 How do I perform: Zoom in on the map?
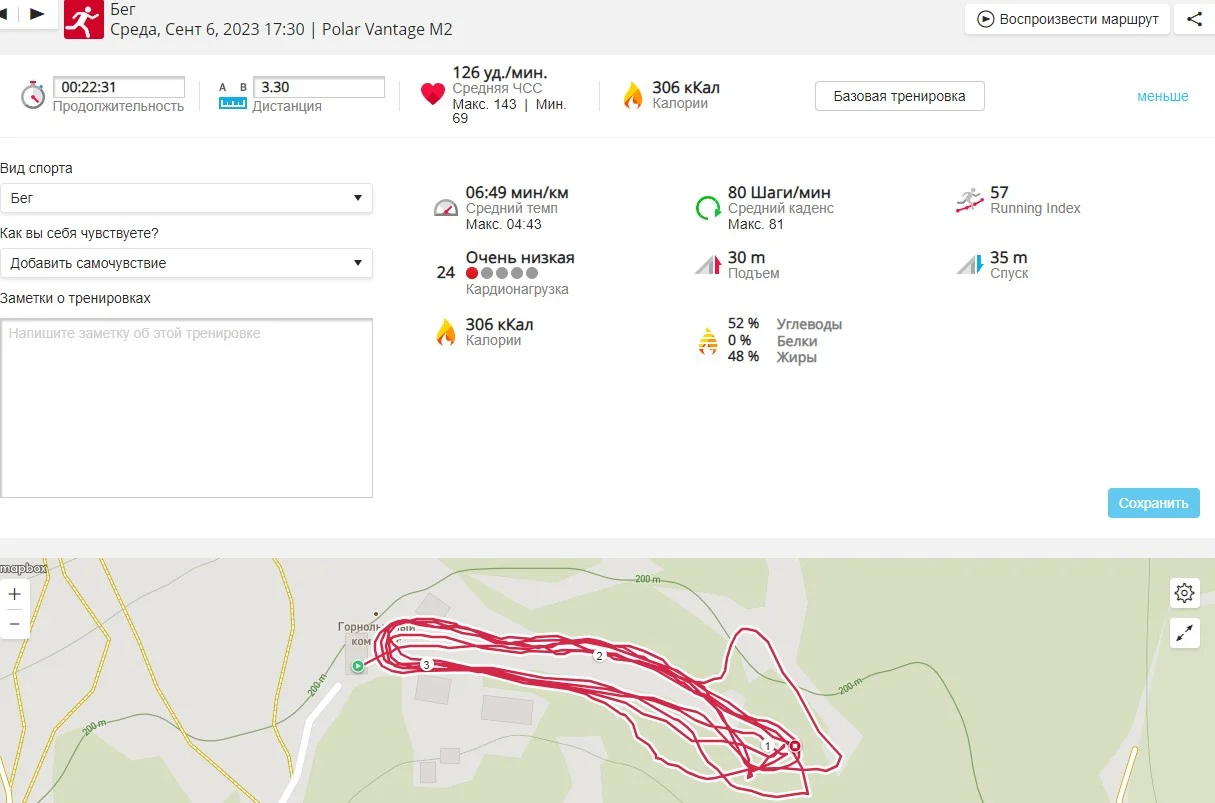(x=14, y=593)
